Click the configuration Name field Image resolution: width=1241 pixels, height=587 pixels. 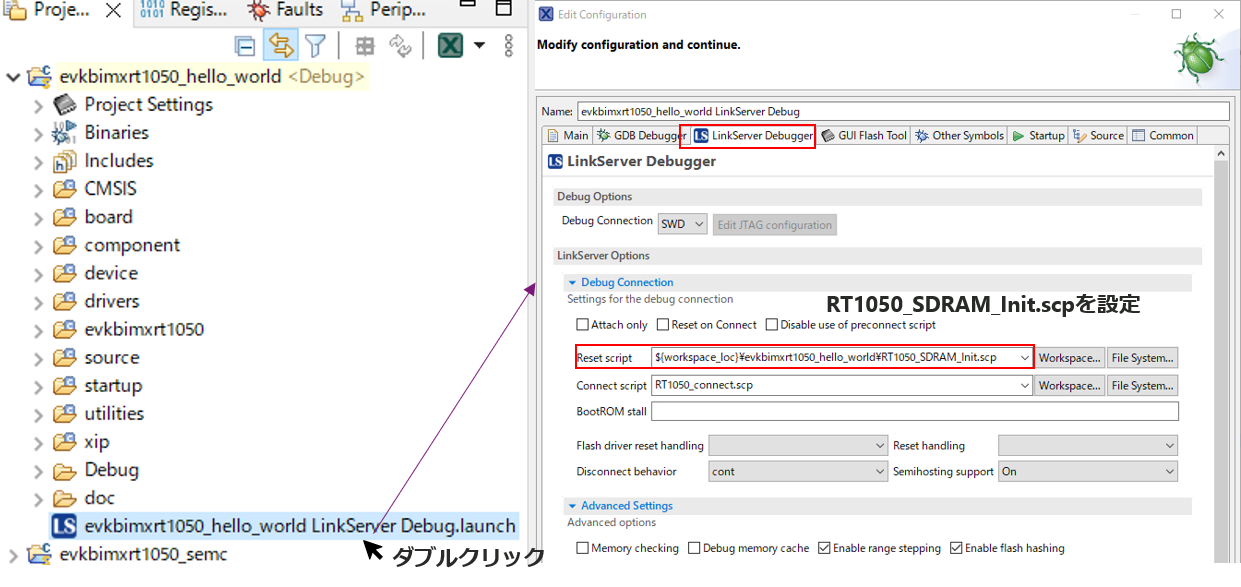[903, 111]
